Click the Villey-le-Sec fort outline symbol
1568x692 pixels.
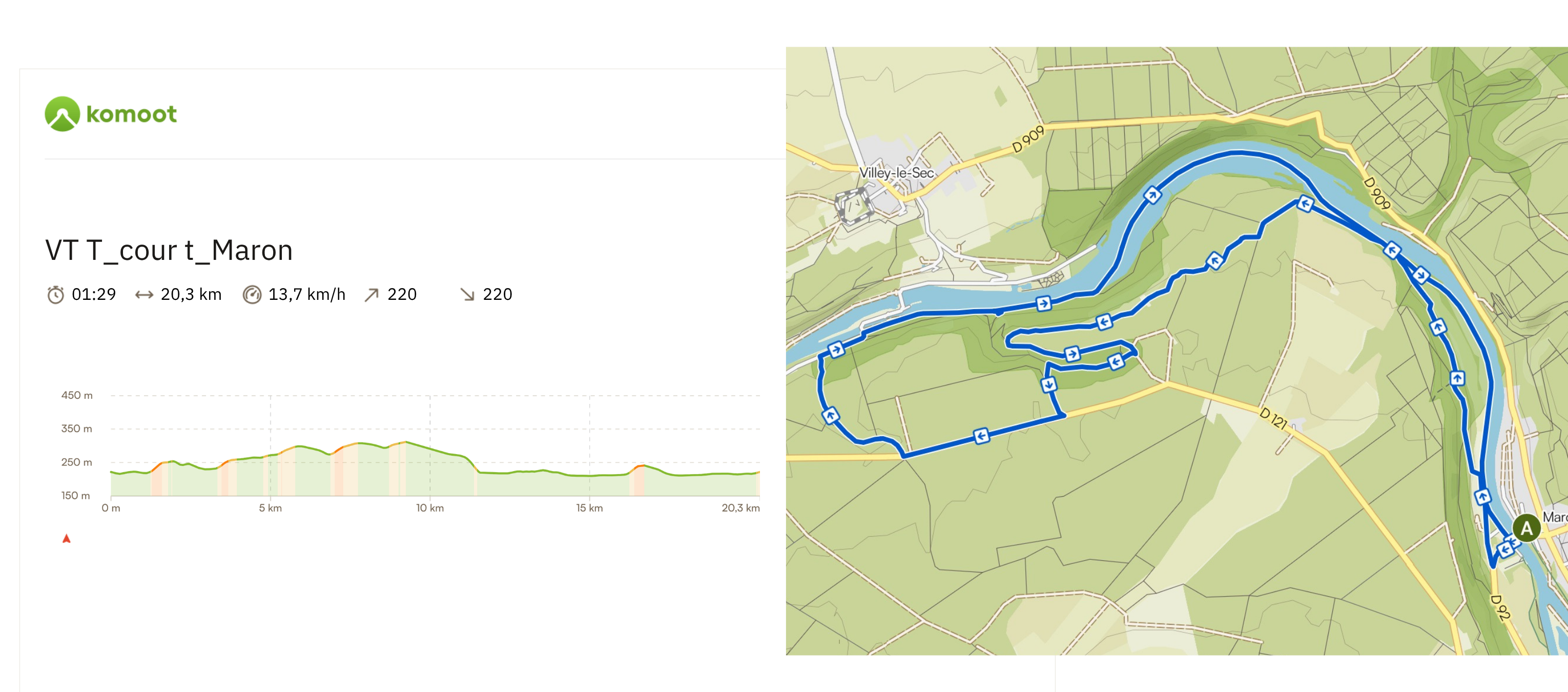click(x=853, y=205)
